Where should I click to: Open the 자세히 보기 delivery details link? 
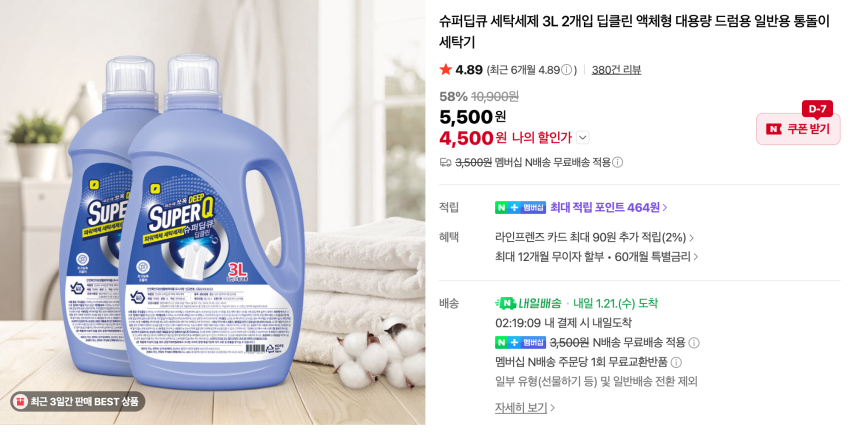525,408
